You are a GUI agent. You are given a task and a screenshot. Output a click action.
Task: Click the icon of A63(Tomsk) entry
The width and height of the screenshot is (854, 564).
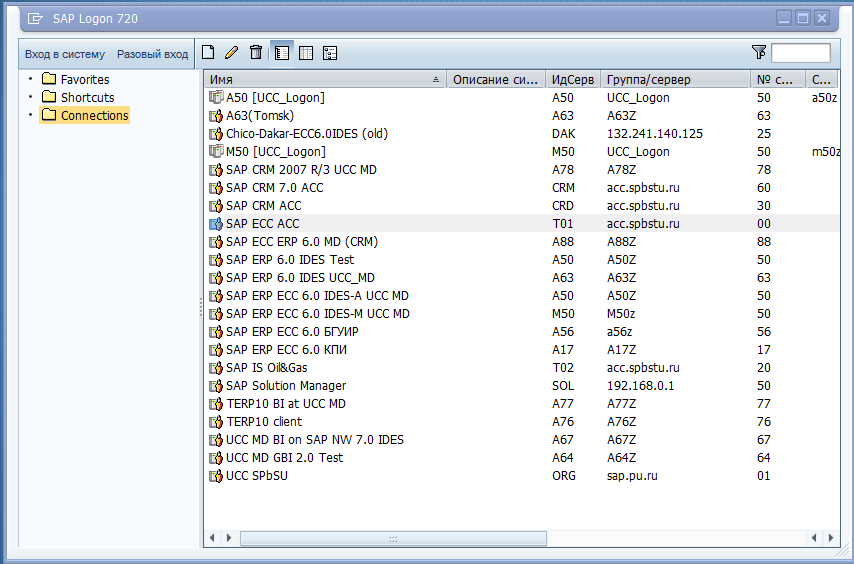coord(216,115)
